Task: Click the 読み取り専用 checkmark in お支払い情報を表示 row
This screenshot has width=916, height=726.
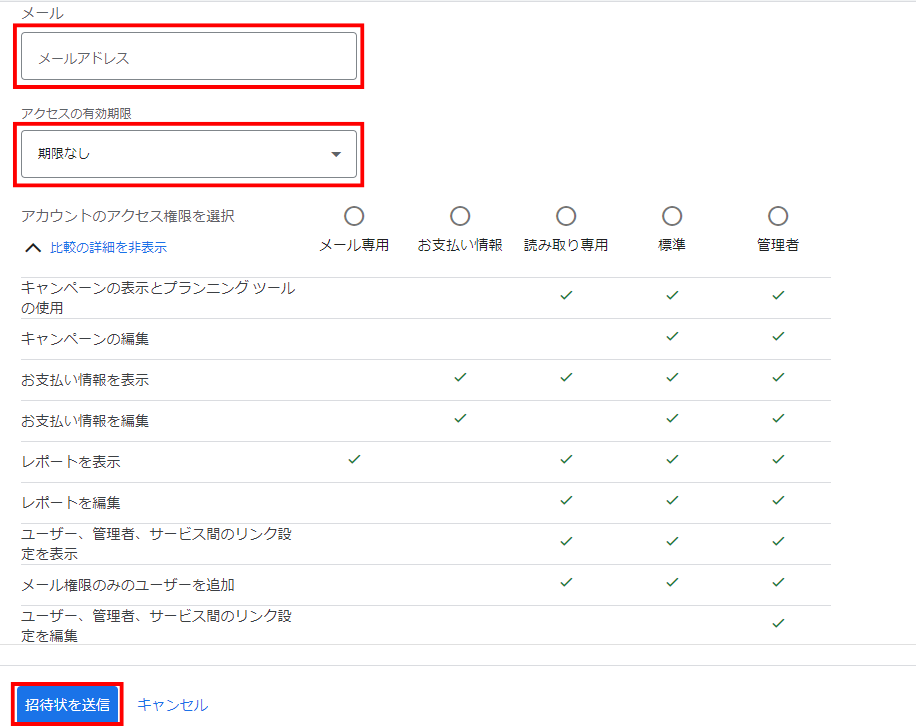Action: coord(565,377)
